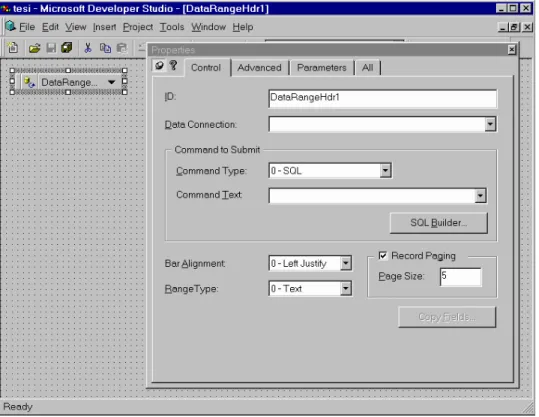This screenshot has width=539, height=417.
Task: Open the View menu
Action: [76, 27]
